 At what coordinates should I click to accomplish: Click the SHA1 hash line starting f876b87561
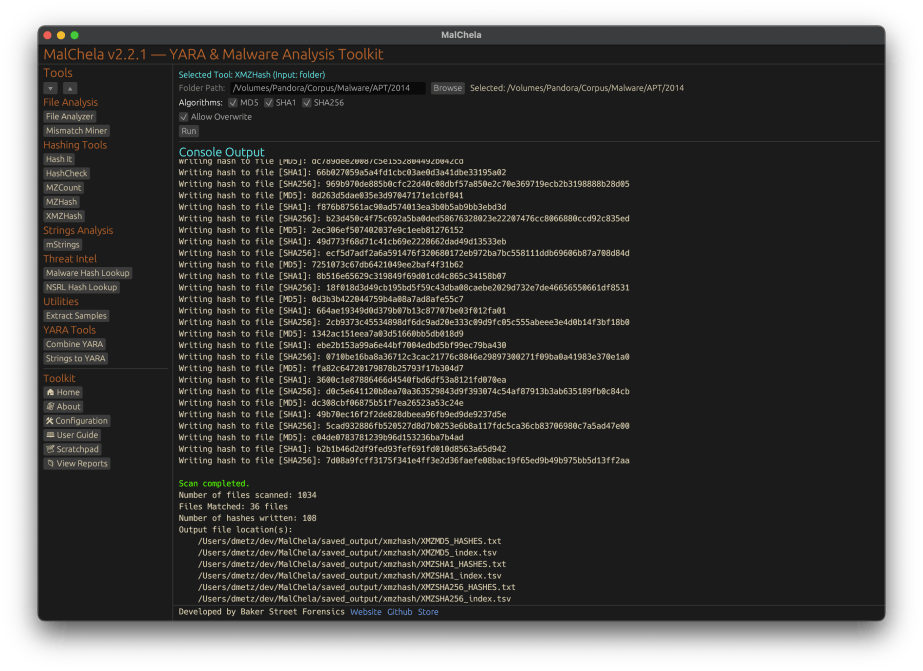[343, 207]
